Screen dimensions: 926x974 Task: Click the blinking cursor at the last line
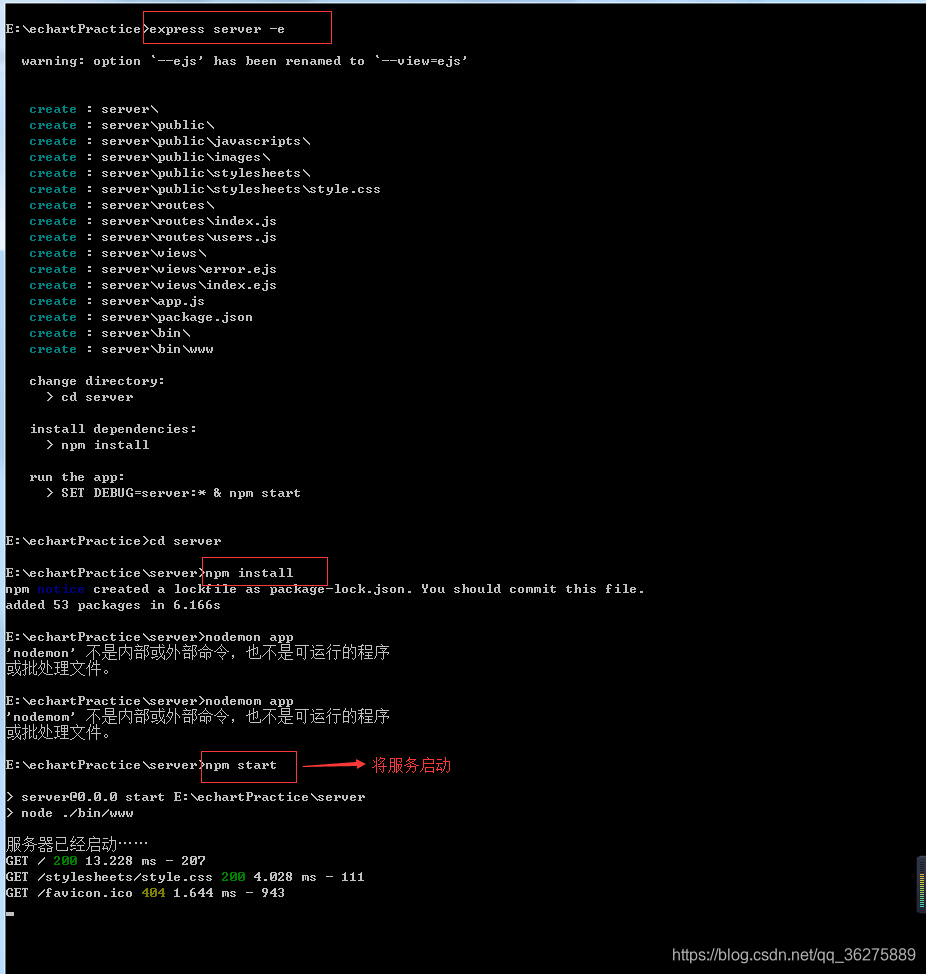10,914
